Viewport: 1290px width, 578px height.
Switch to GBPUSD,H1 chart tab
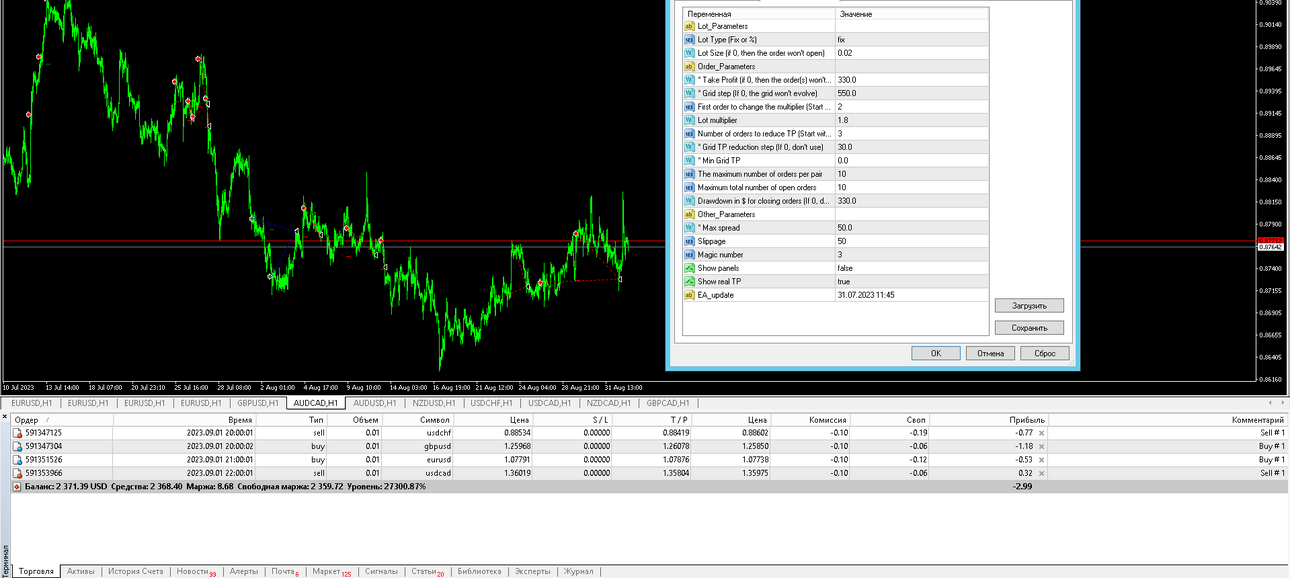point(256,403)
